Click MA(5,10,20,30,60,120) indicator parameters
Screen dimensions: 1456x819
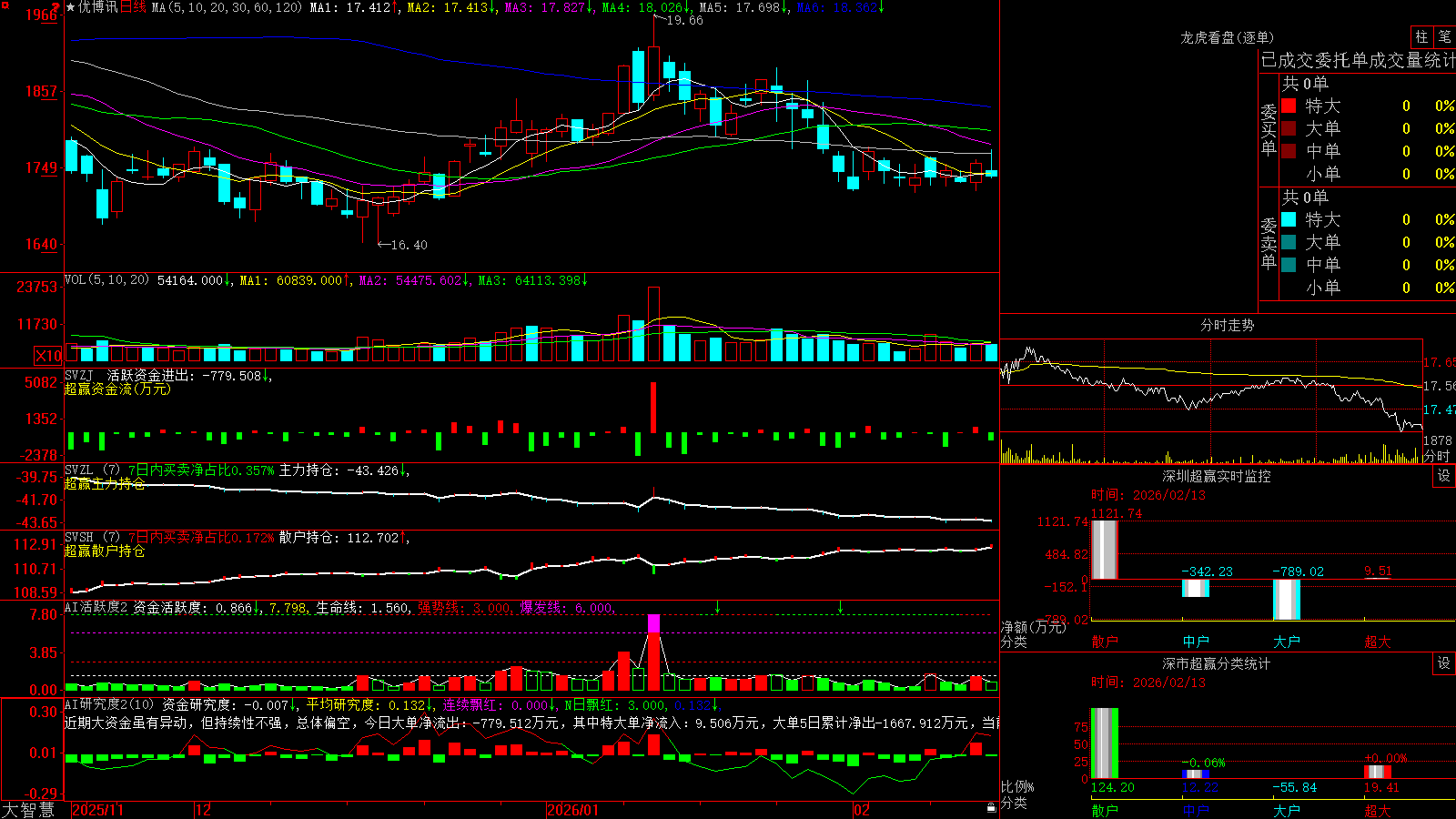[227, 7]
